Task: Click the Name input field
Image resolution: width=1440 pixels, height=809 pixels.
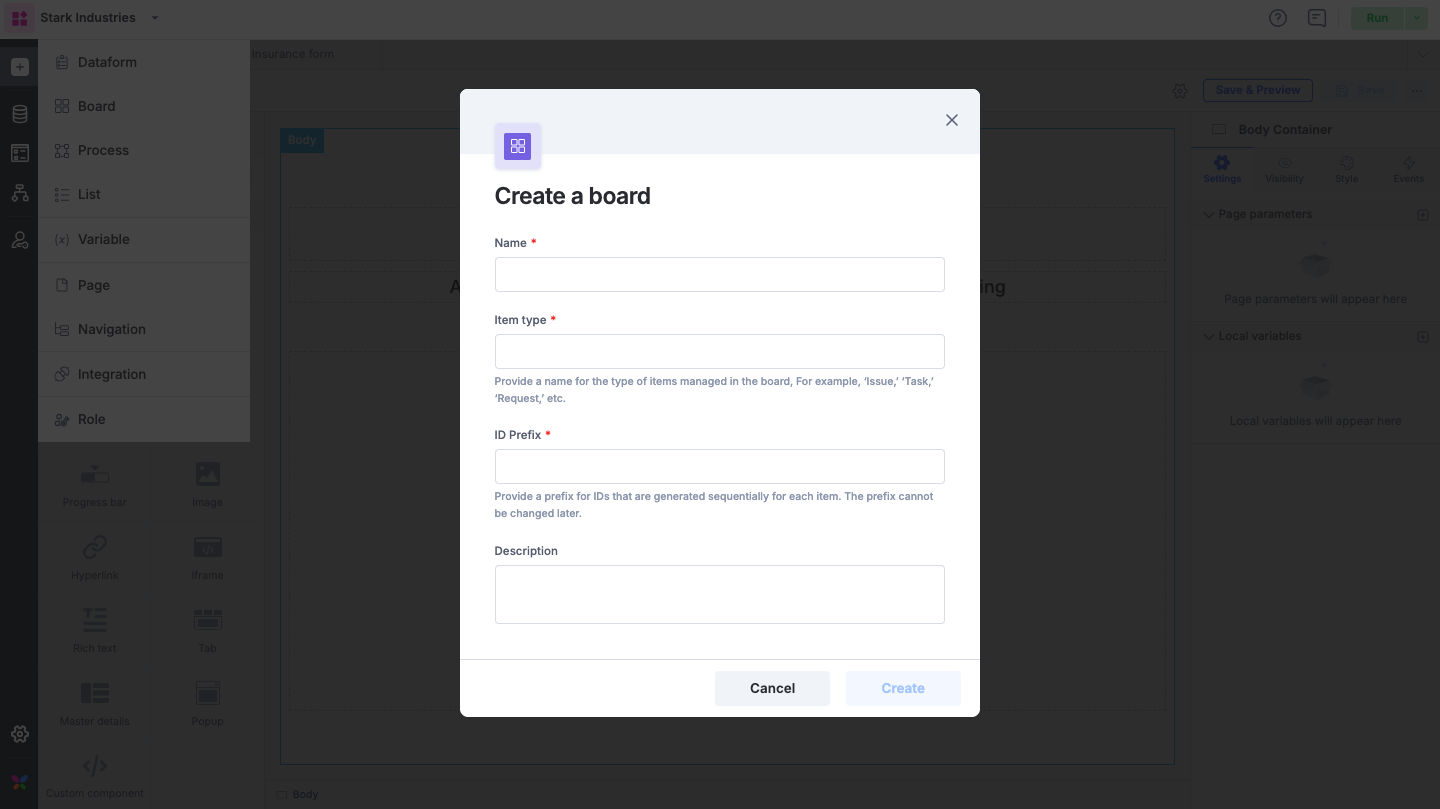Action: [719, 275]
